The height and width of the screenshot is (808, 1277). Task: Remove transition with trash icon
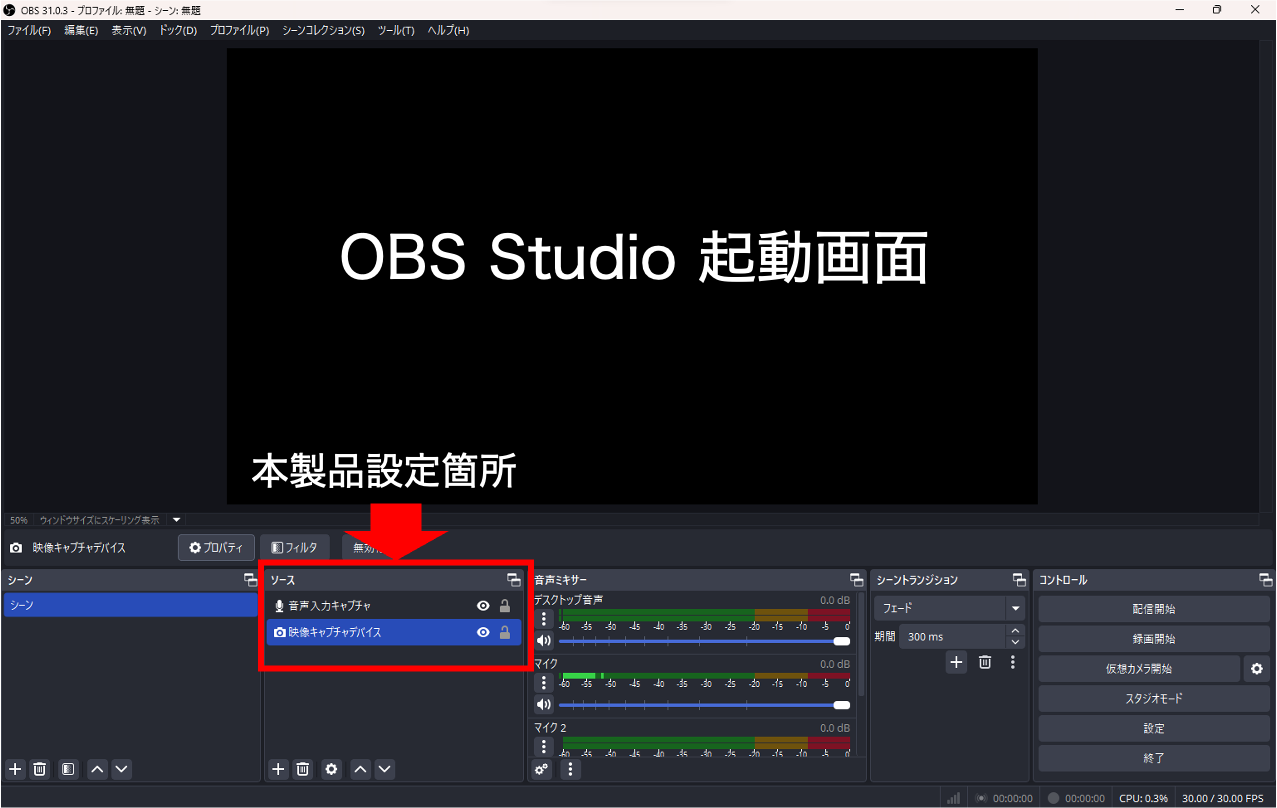(985, 662)
